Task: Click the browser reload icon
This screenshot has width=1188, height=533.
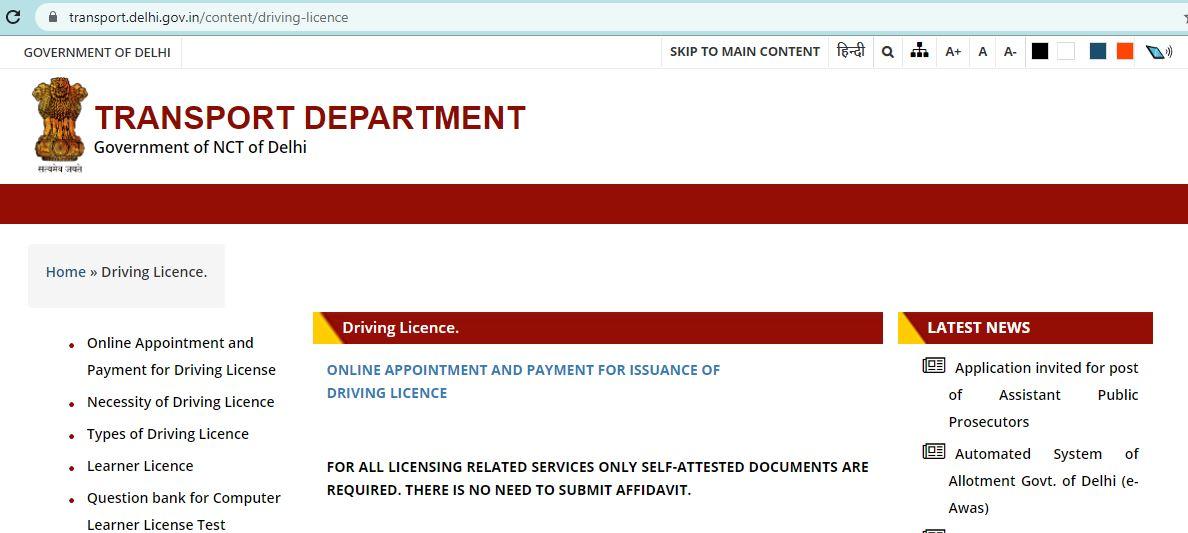Action: [x=14, y=17]
